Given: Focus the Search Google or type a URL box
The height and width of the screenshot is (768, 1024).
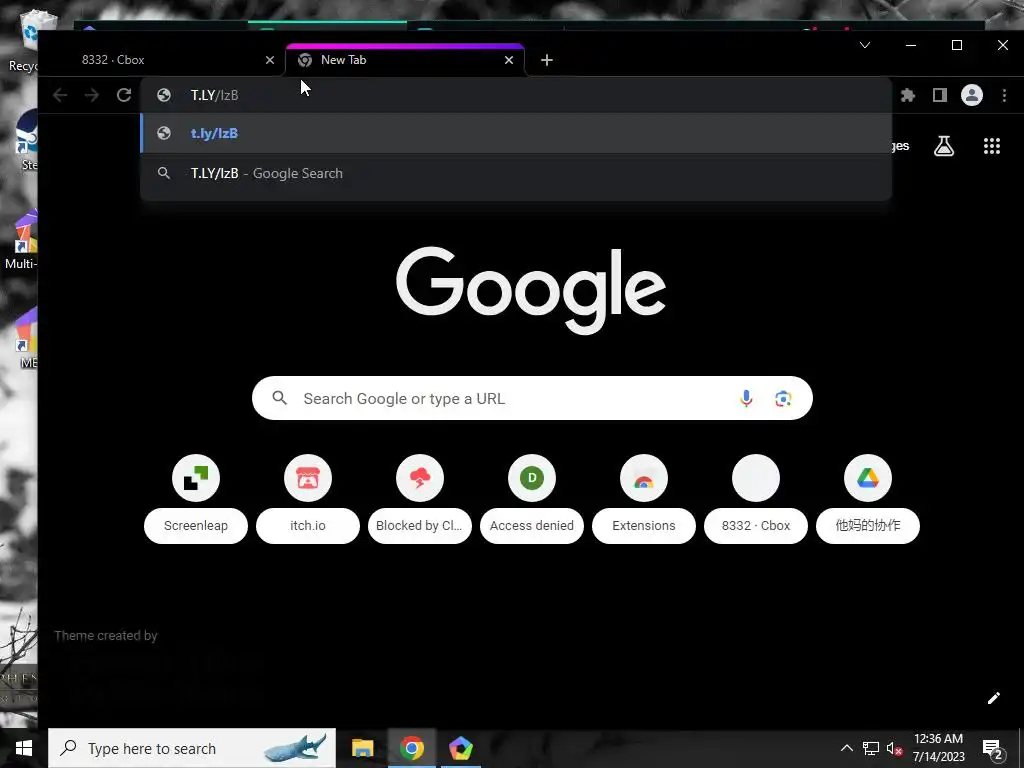Looking at the screenshot, I should (x=532, y=398).
